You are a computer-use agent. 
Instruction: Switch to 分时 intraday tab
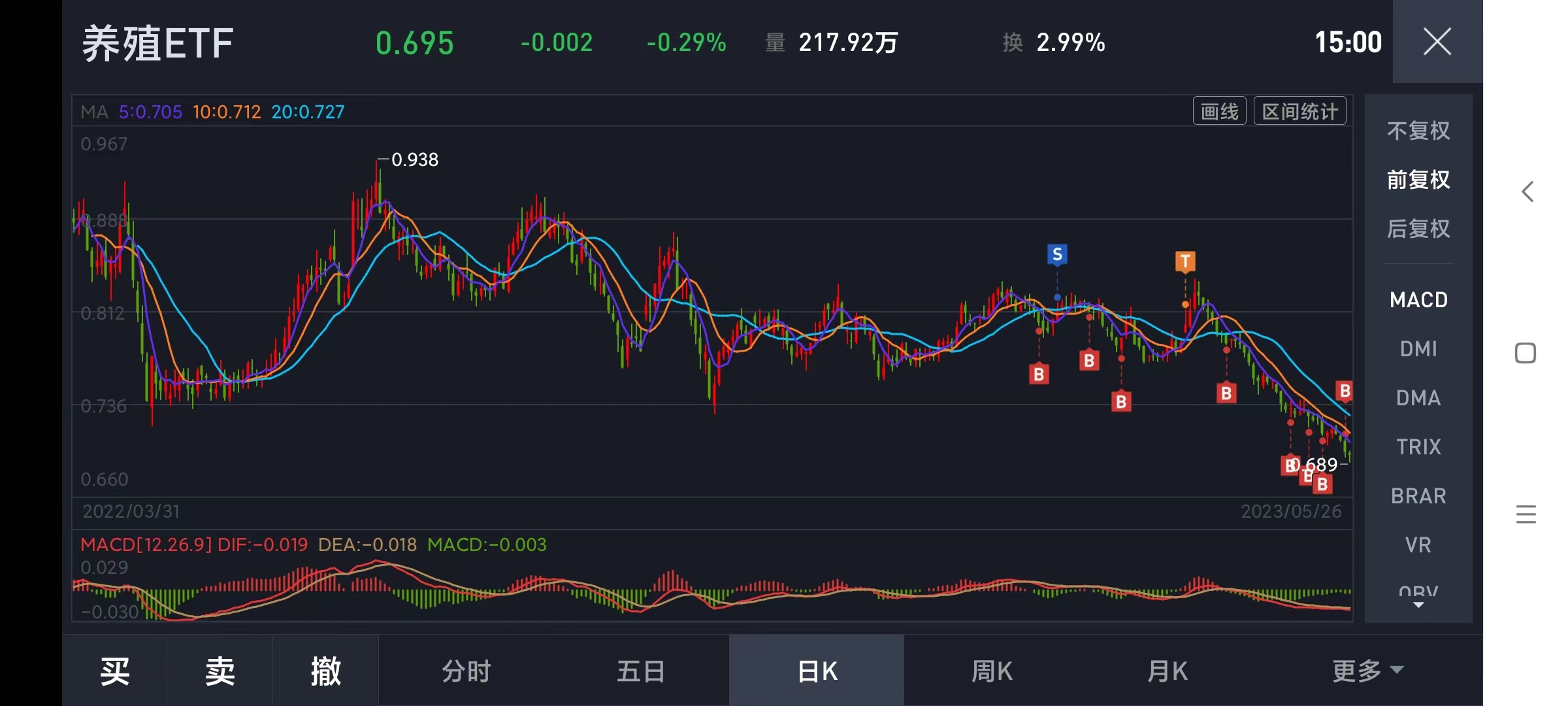[x=466, y=671]
